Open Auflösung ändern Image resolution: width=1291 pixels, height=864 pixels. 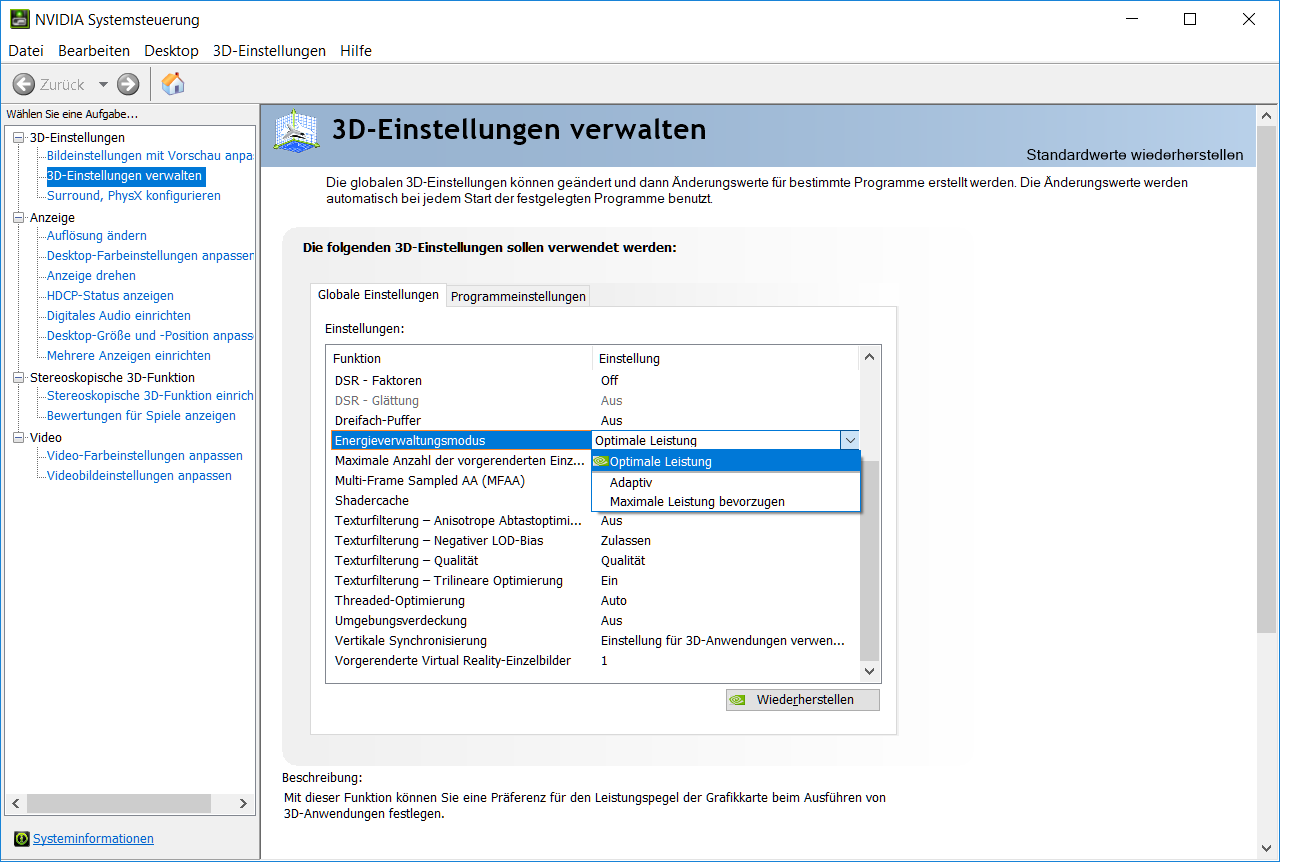[97, 236]
